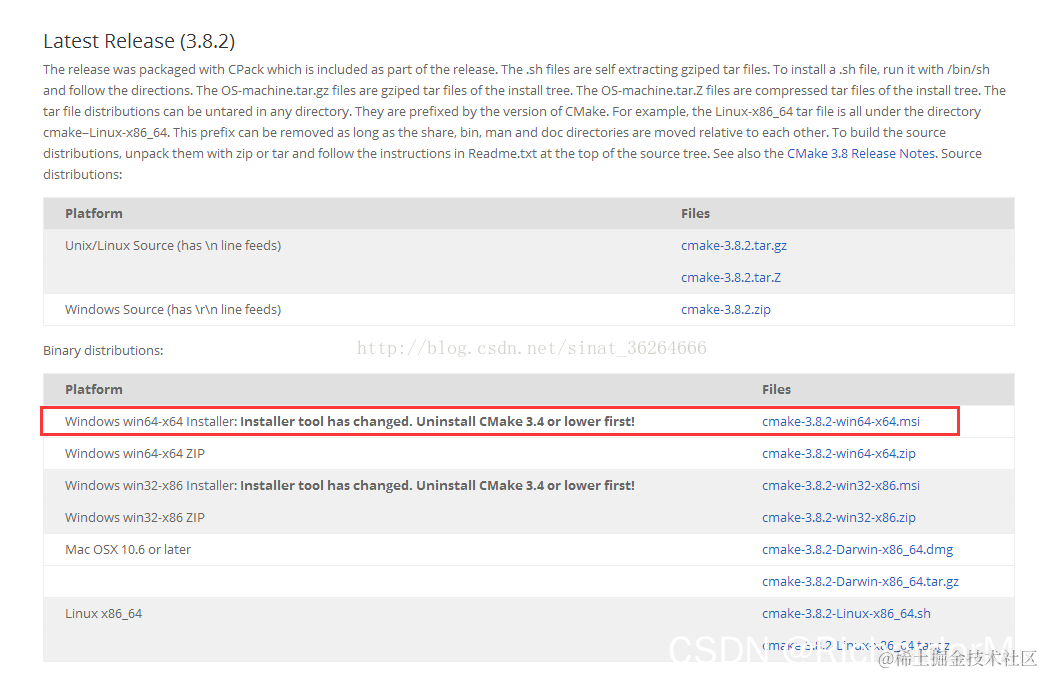This screenshot has height=675, width=1044.
Task: Download cmake-3.8.2.zip Windows source
Action: 726,310
